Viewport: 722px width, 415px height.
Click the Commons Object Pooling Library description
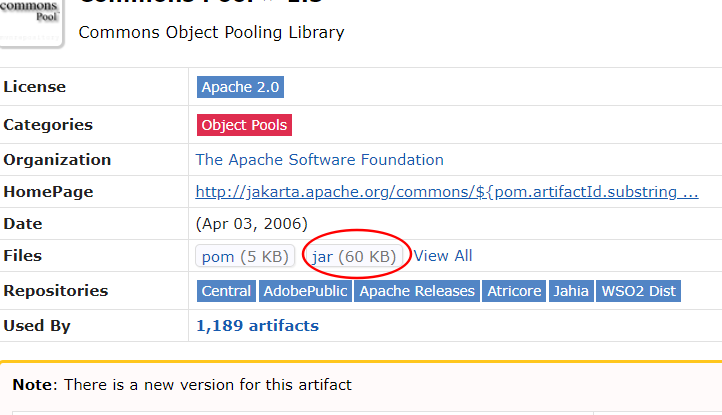tap(211, 33)
